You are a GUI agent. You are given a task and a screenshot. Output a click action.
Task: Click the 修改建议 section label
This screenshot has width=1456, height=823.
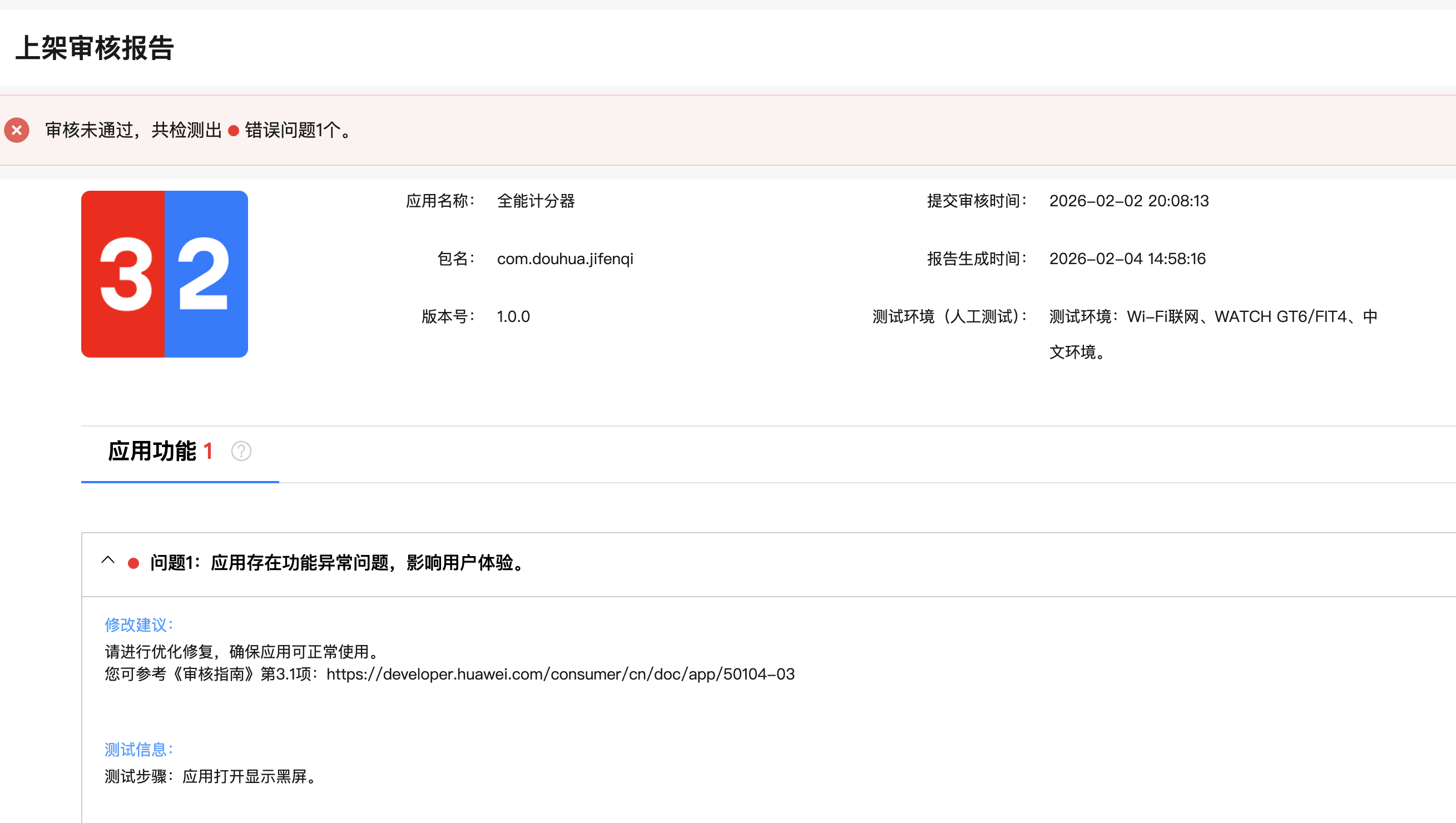(138, 624)
